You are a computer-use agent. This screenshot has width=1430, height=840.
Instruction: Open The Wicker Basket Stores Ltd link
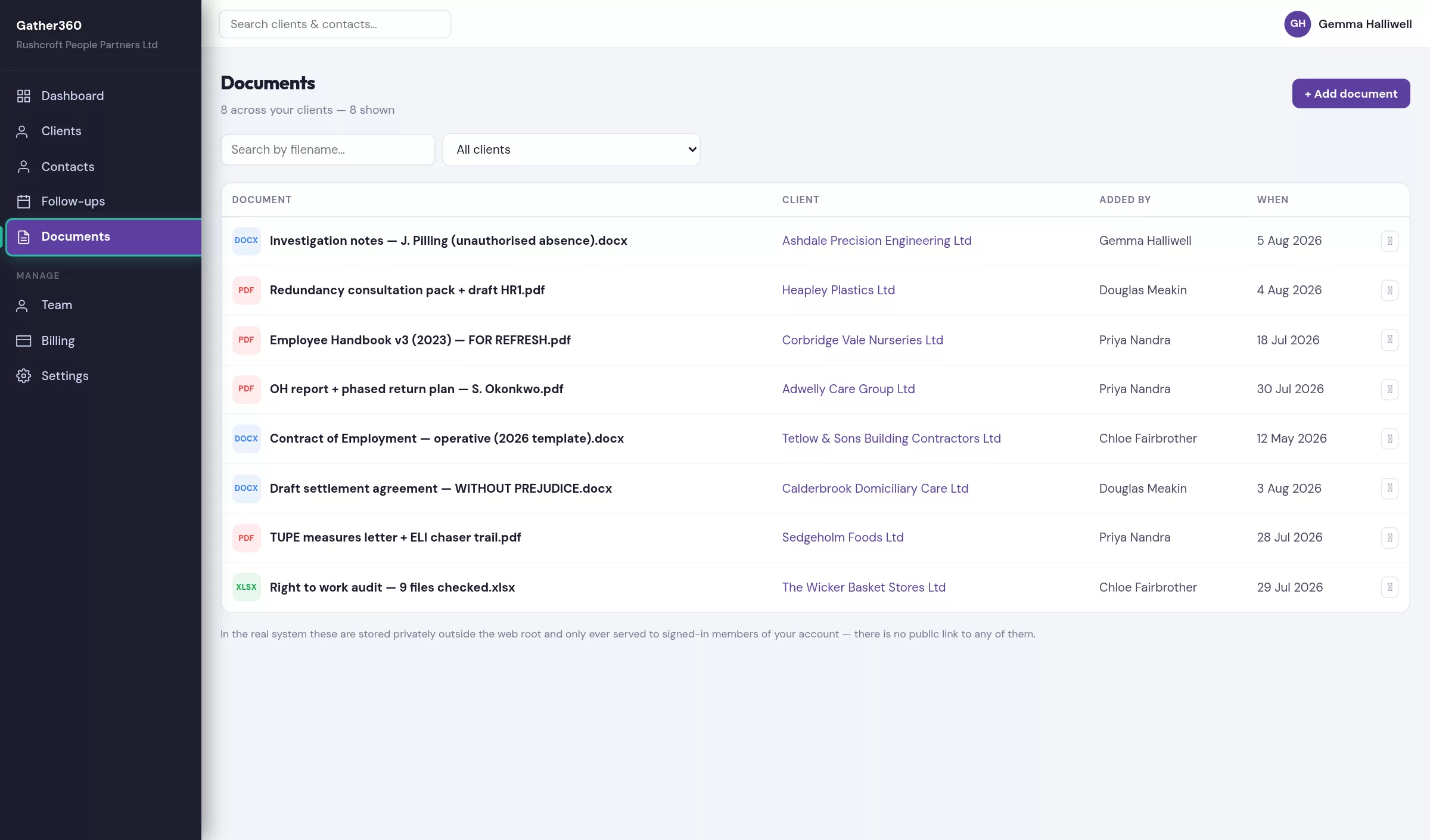[x=863, y=587]
